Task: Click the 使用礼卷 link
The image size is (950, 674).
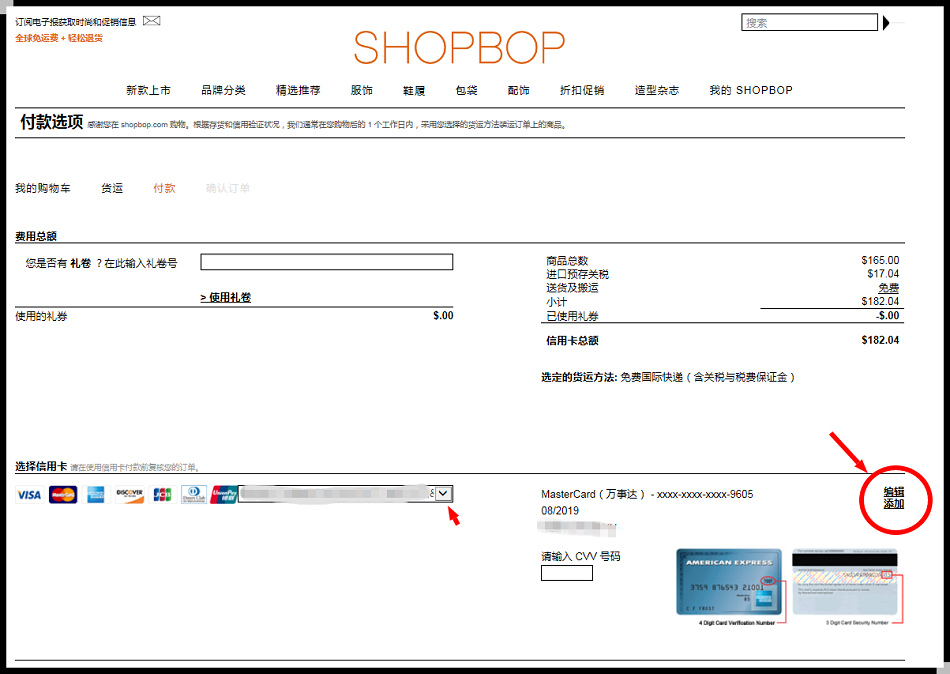Action: pos(225,298)
